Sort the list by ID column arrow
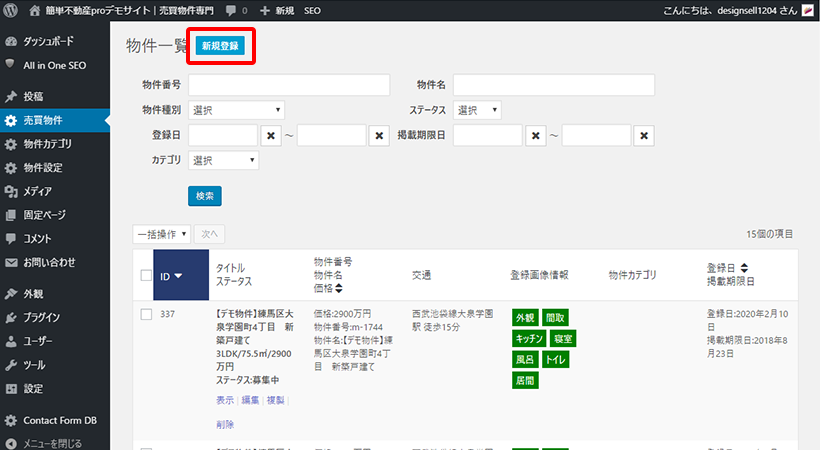 click(177, 276)
